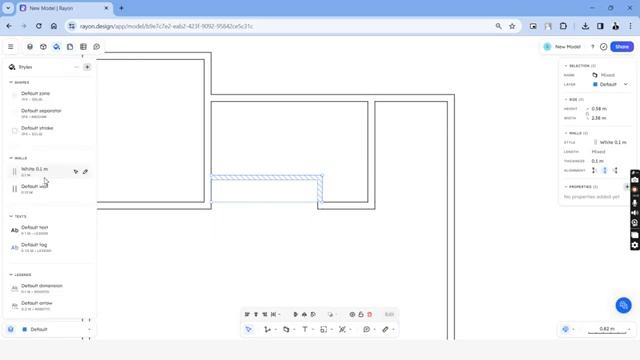This screenshot has width=640, height=360.
Task: Open the help question mark
Action: click(x=593, y=47)
